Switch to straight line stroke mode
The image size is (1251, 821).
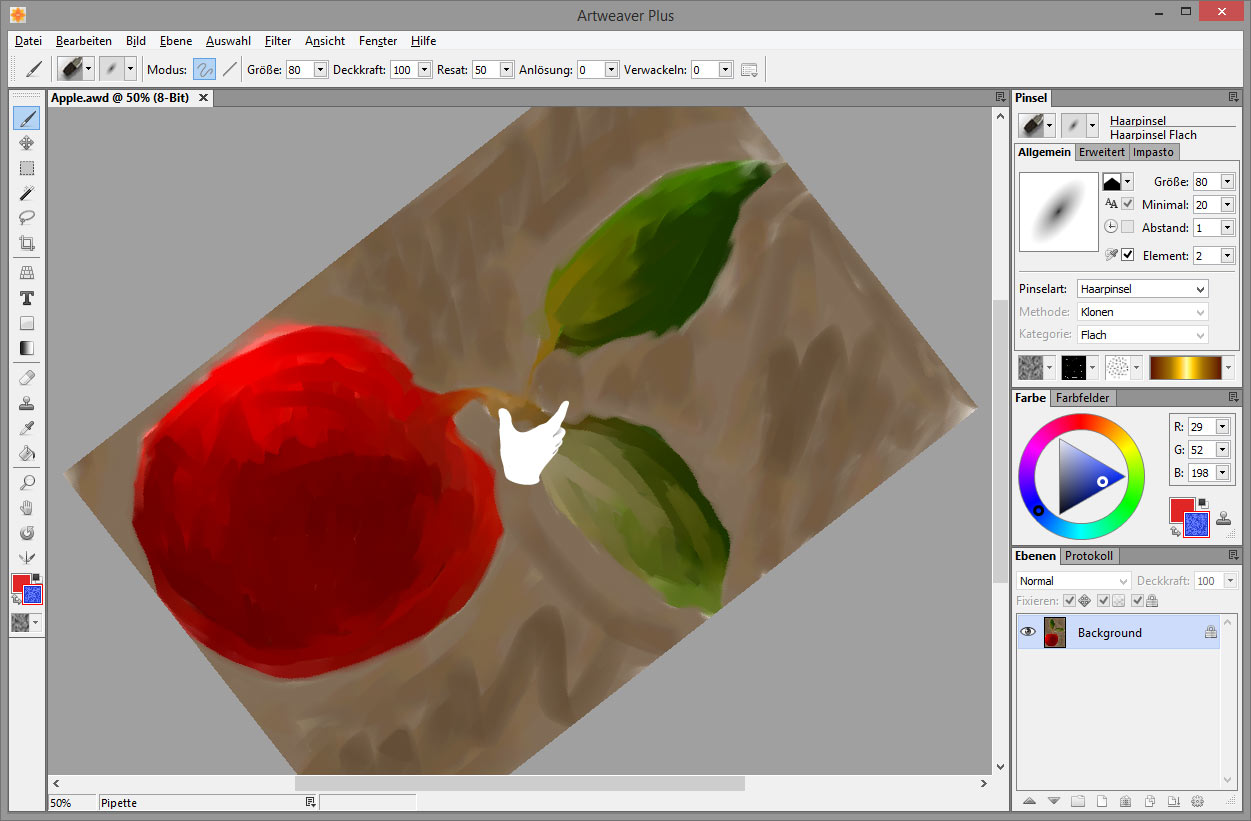(x=230, y=69)
